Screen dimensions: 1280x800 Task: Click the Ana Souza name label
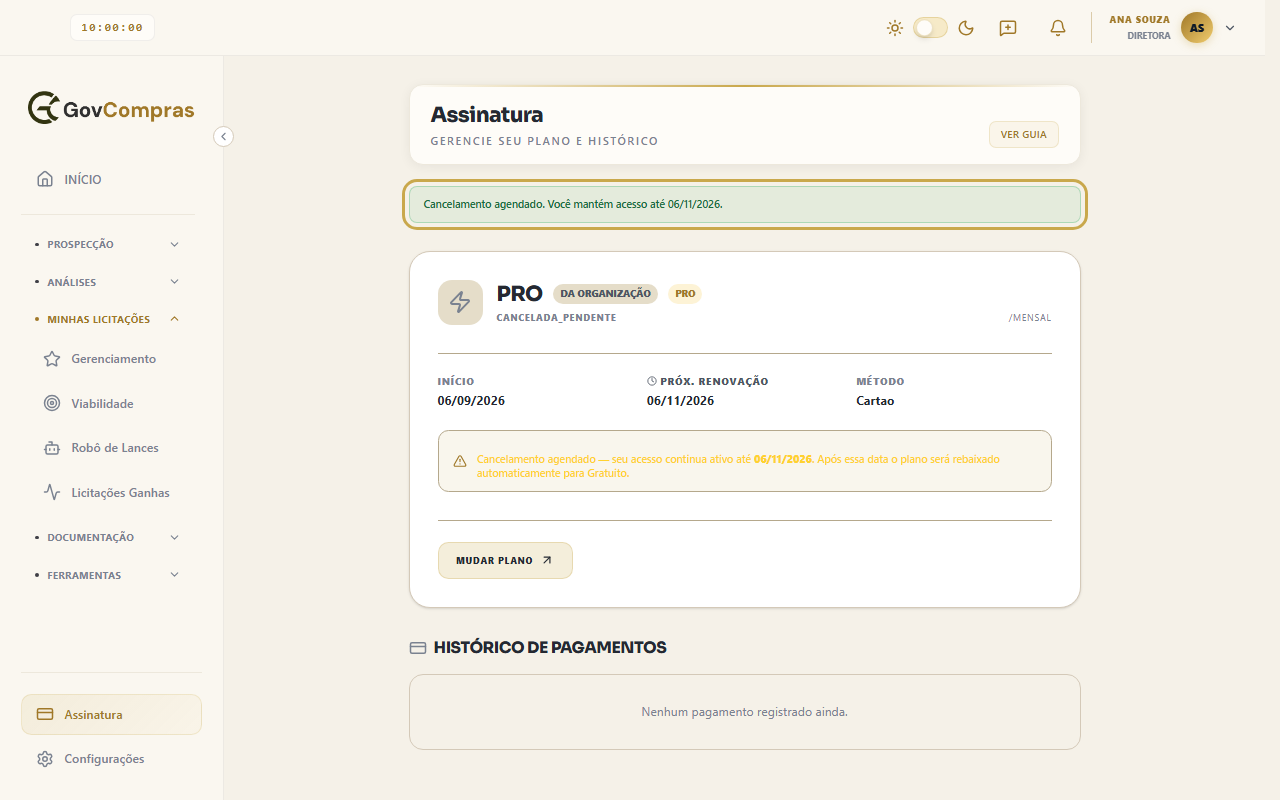pos(1139,19)
